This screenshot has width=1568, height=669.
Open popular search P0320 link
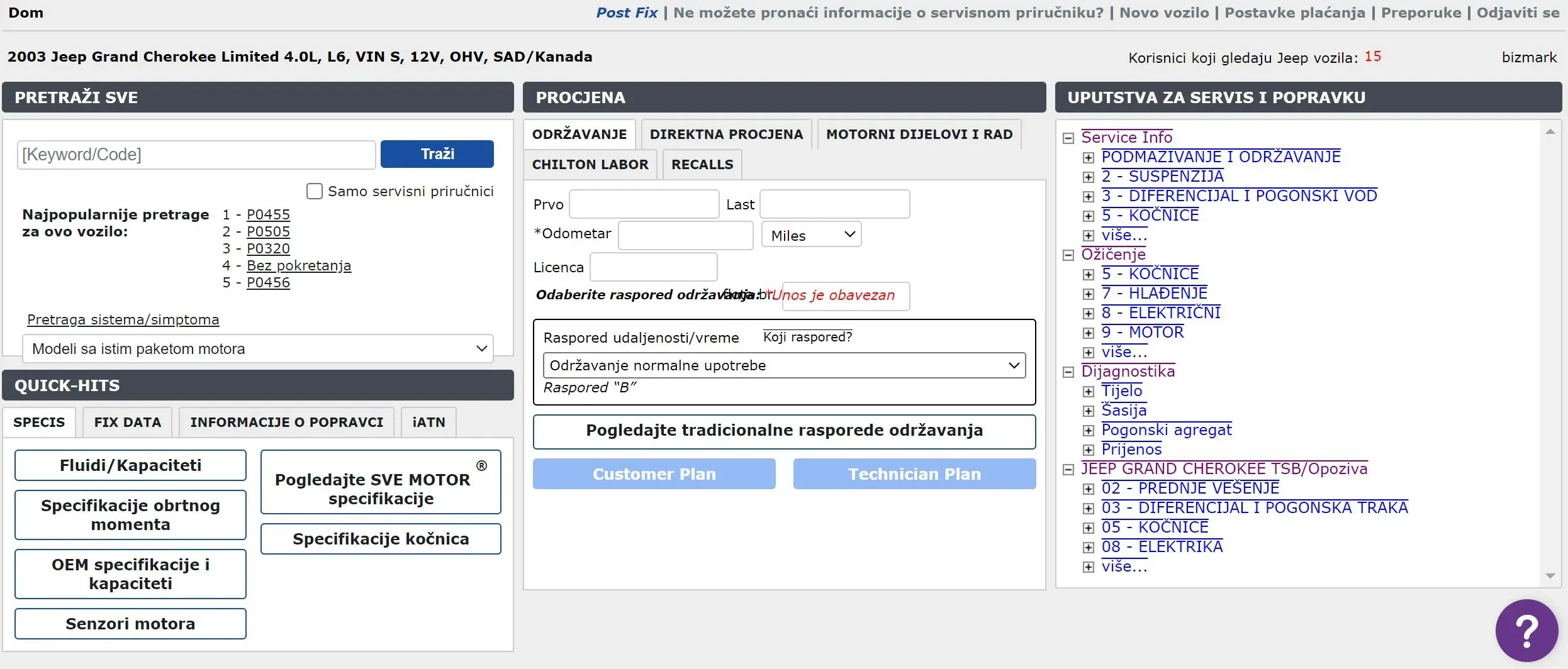pos(268,248)
